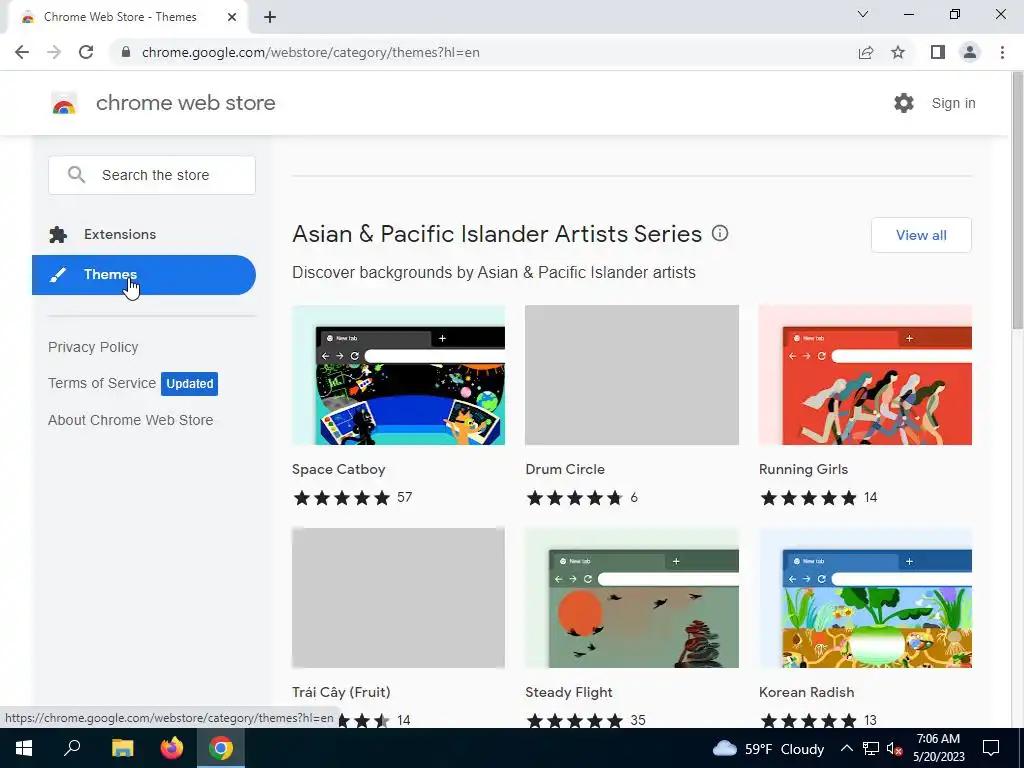Open Windows taskbar search
This screenshot has height=768, width=1024.
[x=72, y=748]
